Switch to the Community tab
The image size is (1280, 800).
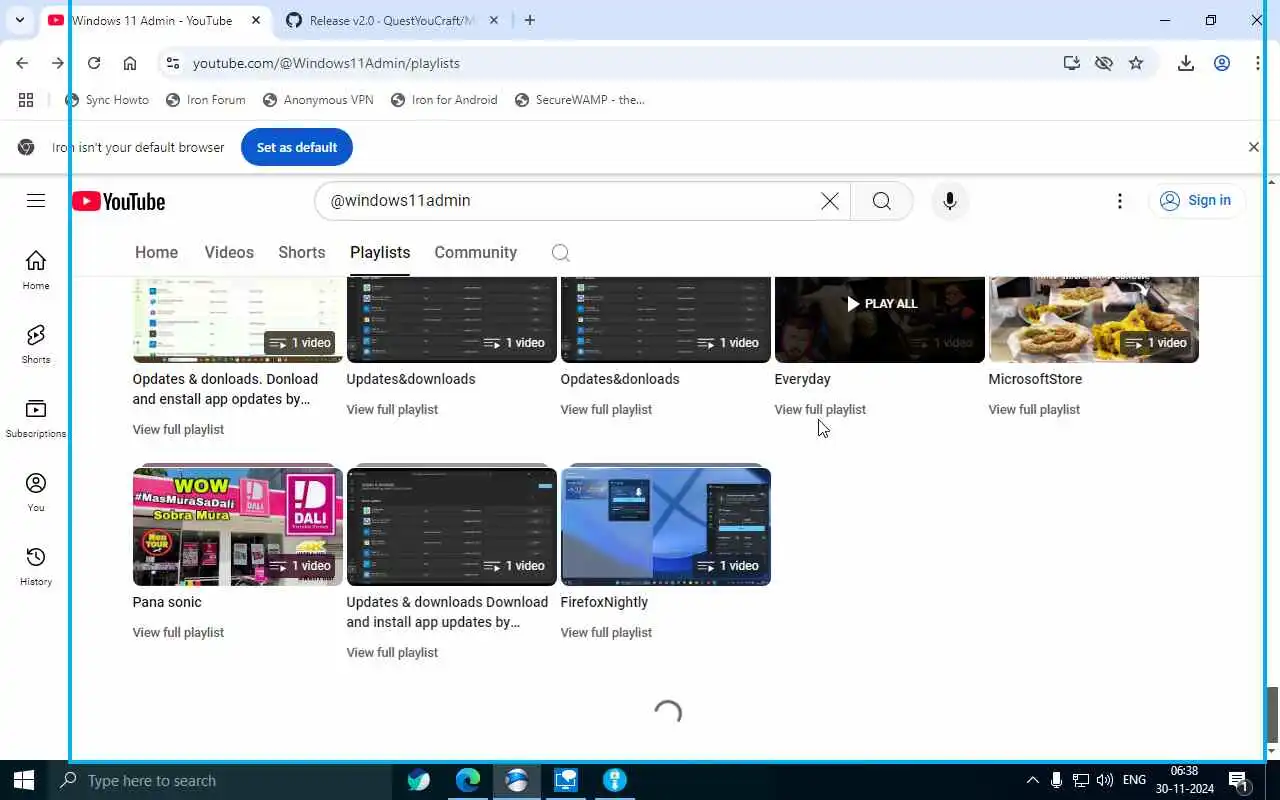point(475,252)
